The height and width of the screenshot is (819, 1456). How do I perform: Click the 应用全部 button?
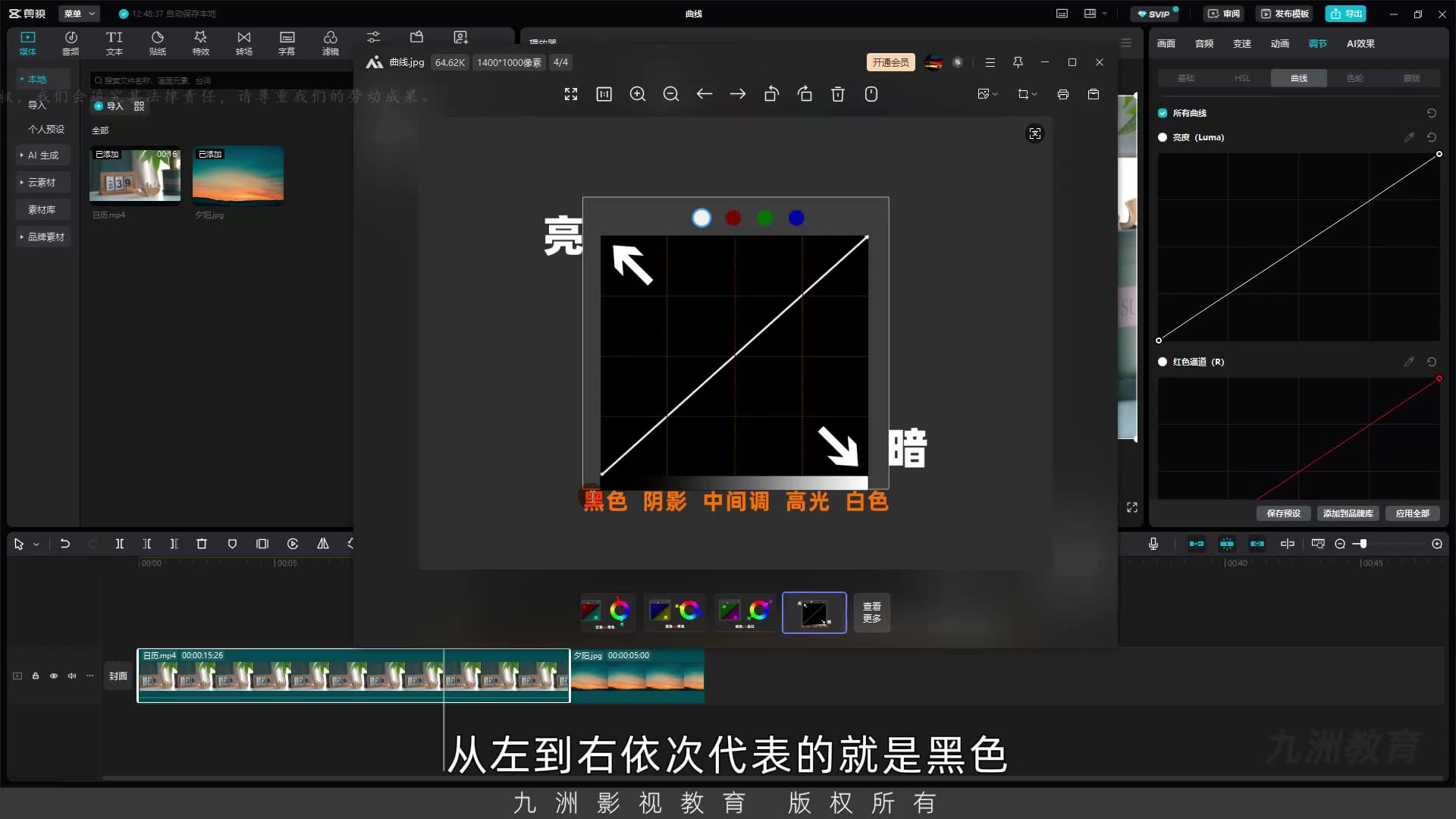(1412, 513)
